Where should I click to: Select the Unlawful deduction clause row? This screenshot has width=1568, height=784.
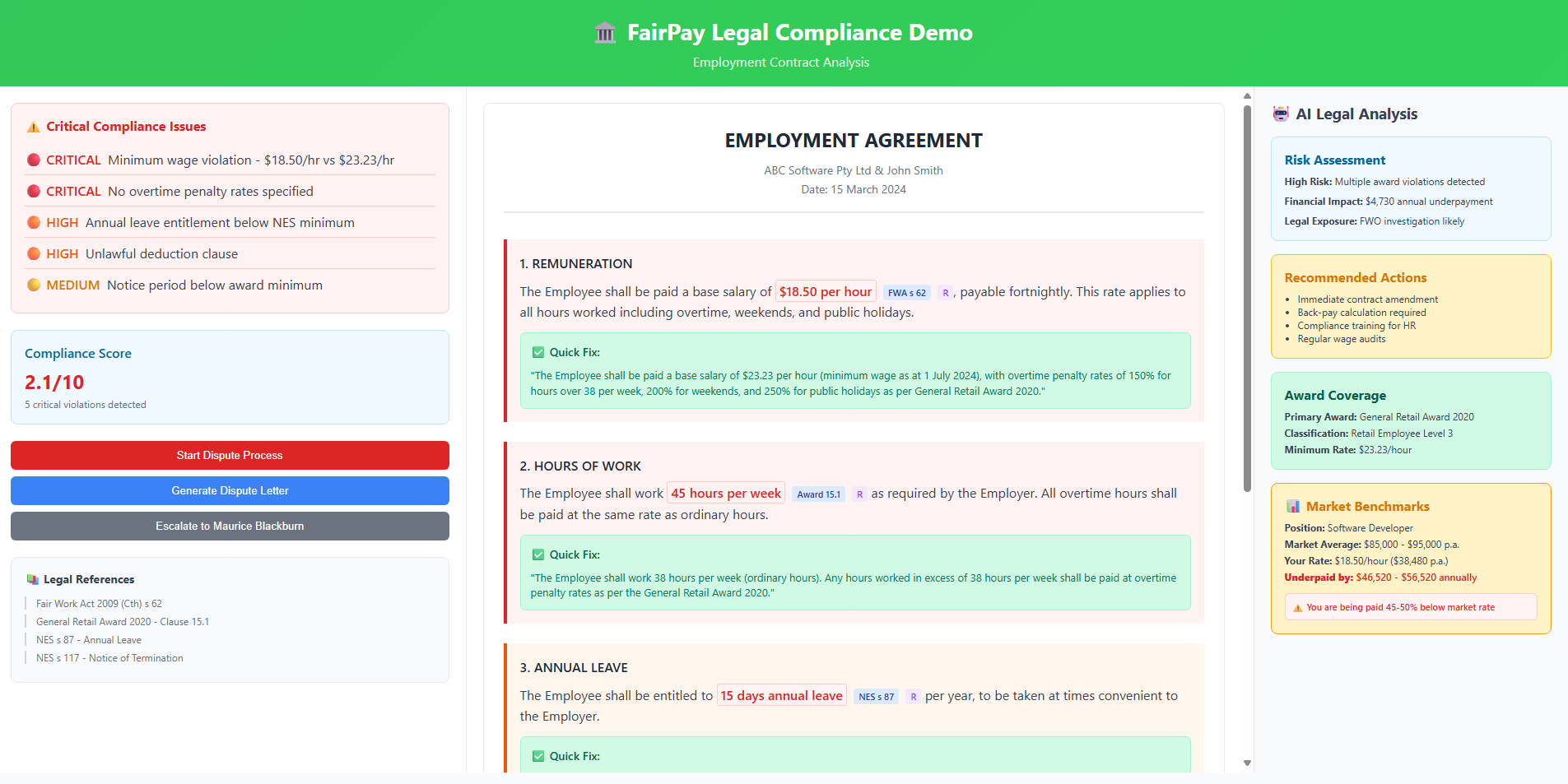click(x=230, y=253)
